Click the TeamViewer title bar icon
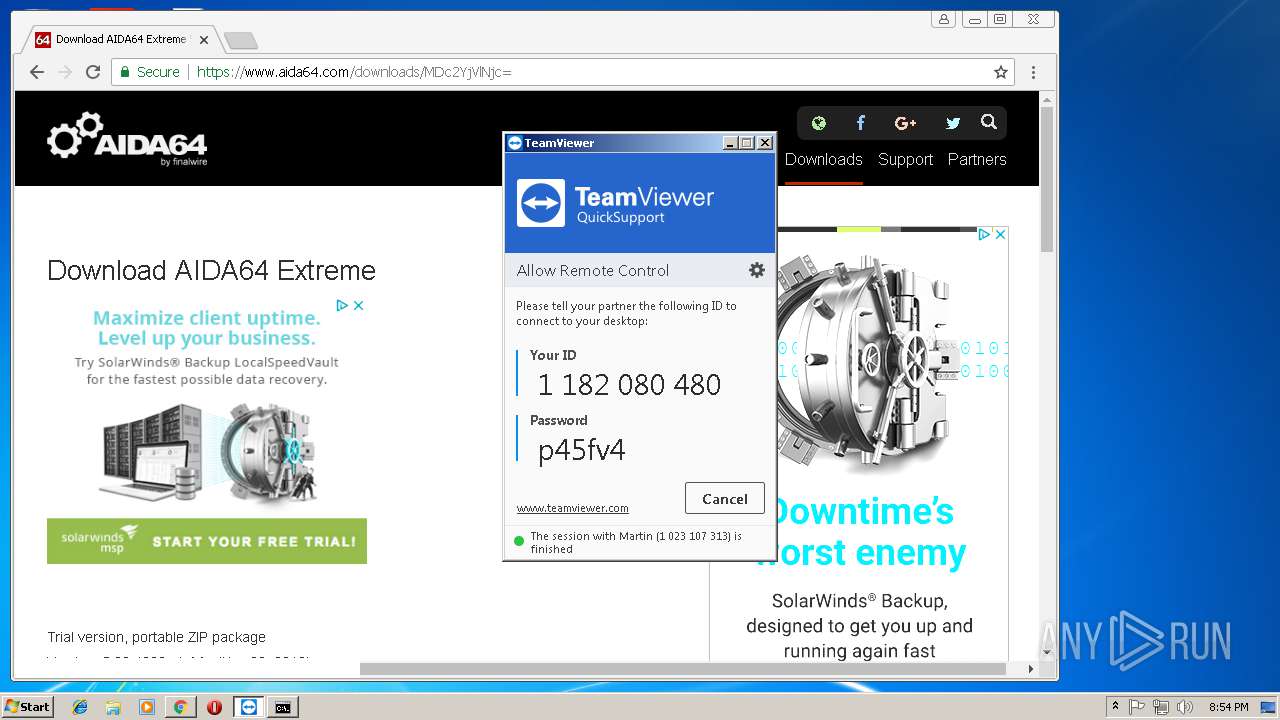Image resolution: width=1280 pixels, height=720 pixels. click(514, 143)
